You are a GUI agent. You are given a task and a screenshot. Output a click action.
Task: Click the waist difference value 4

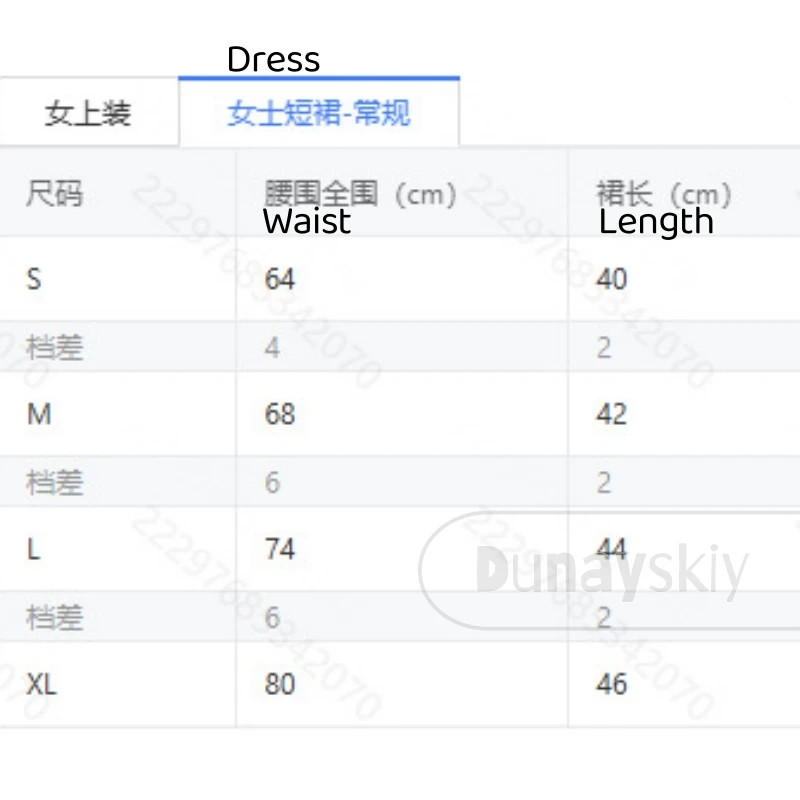(272, 348)
